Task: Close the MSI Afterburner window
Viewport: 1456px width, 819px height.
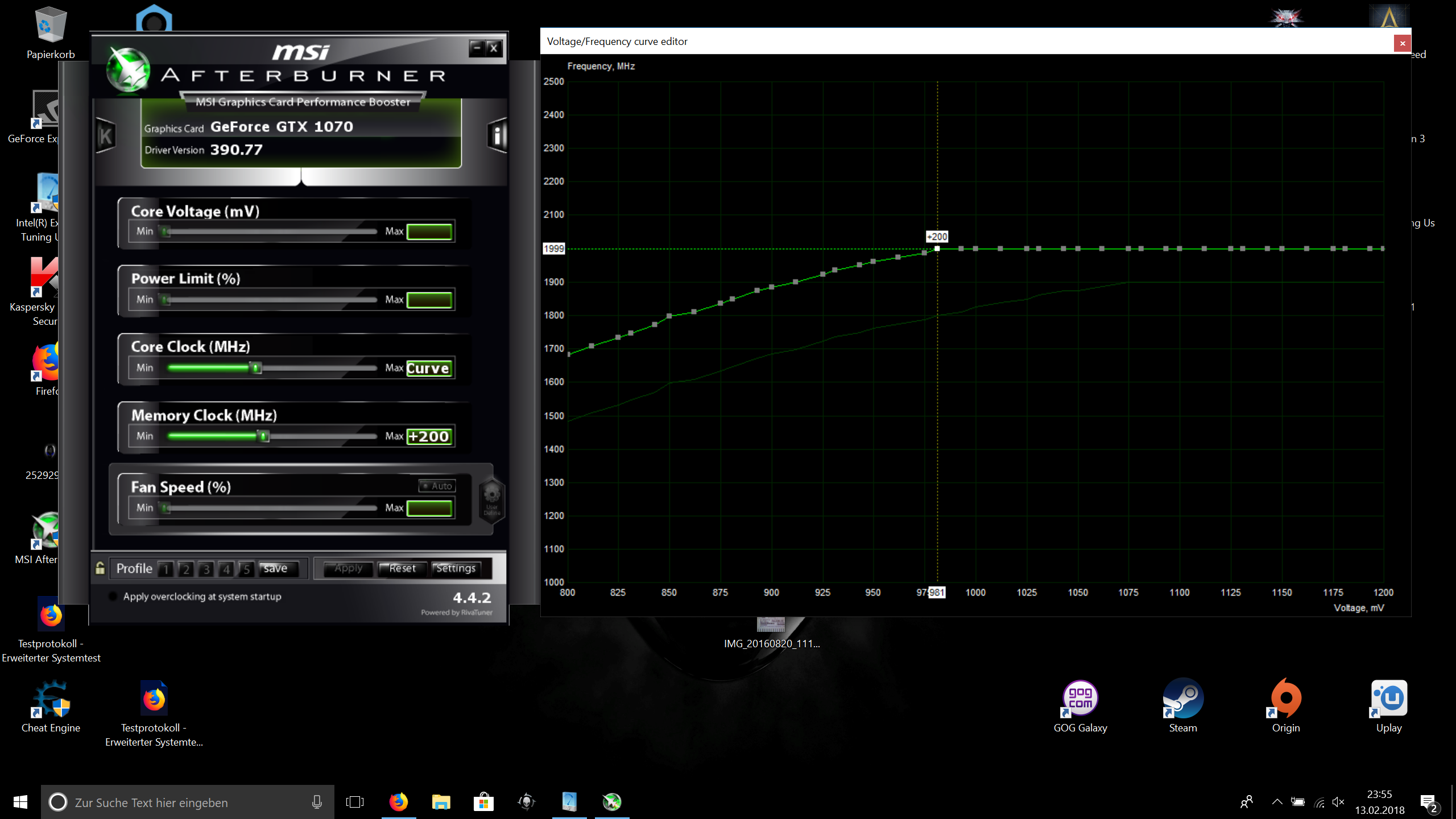Action: (494, 48)
